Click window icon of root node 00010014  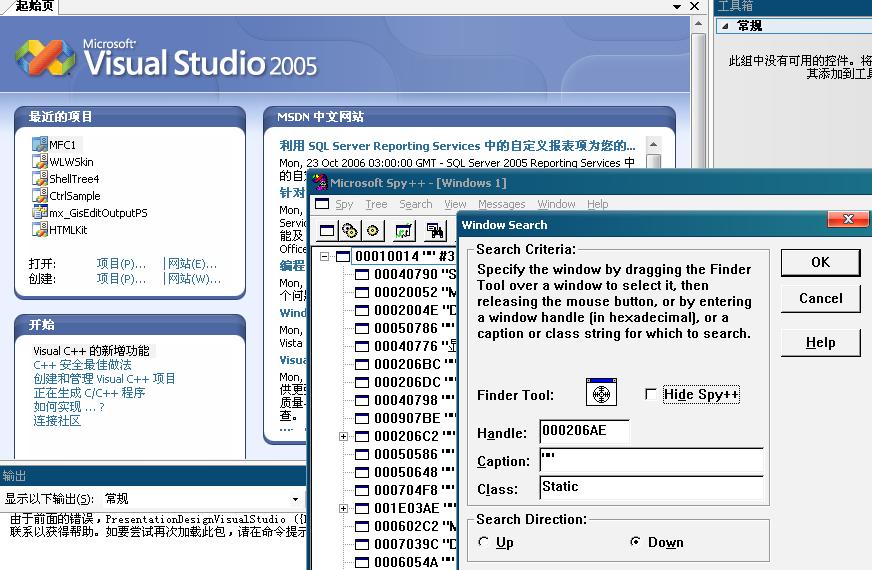[x=343, y=256]
